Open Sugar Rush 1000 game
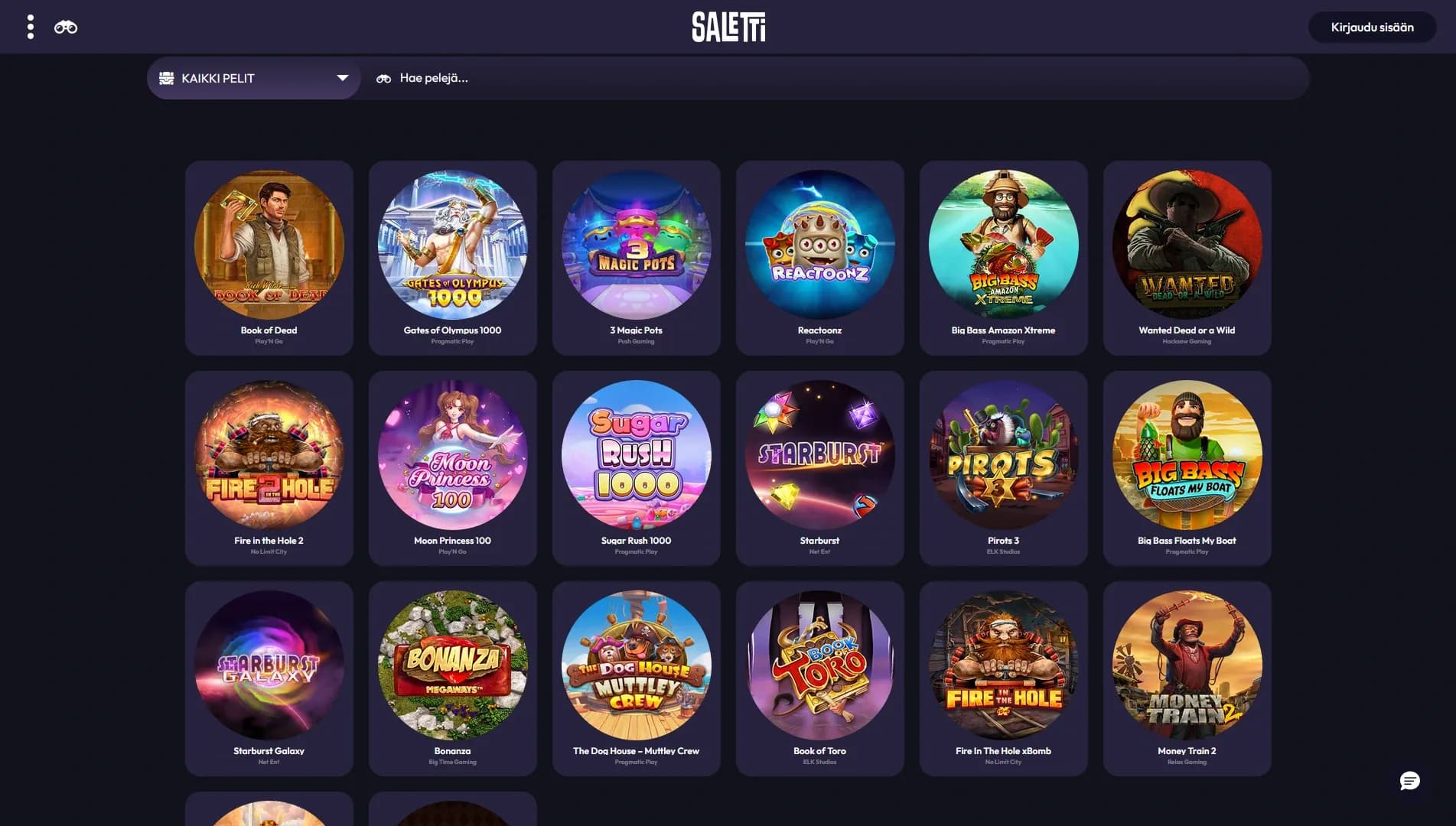Viewport: 1456px width, 826px height. point(637,468)
